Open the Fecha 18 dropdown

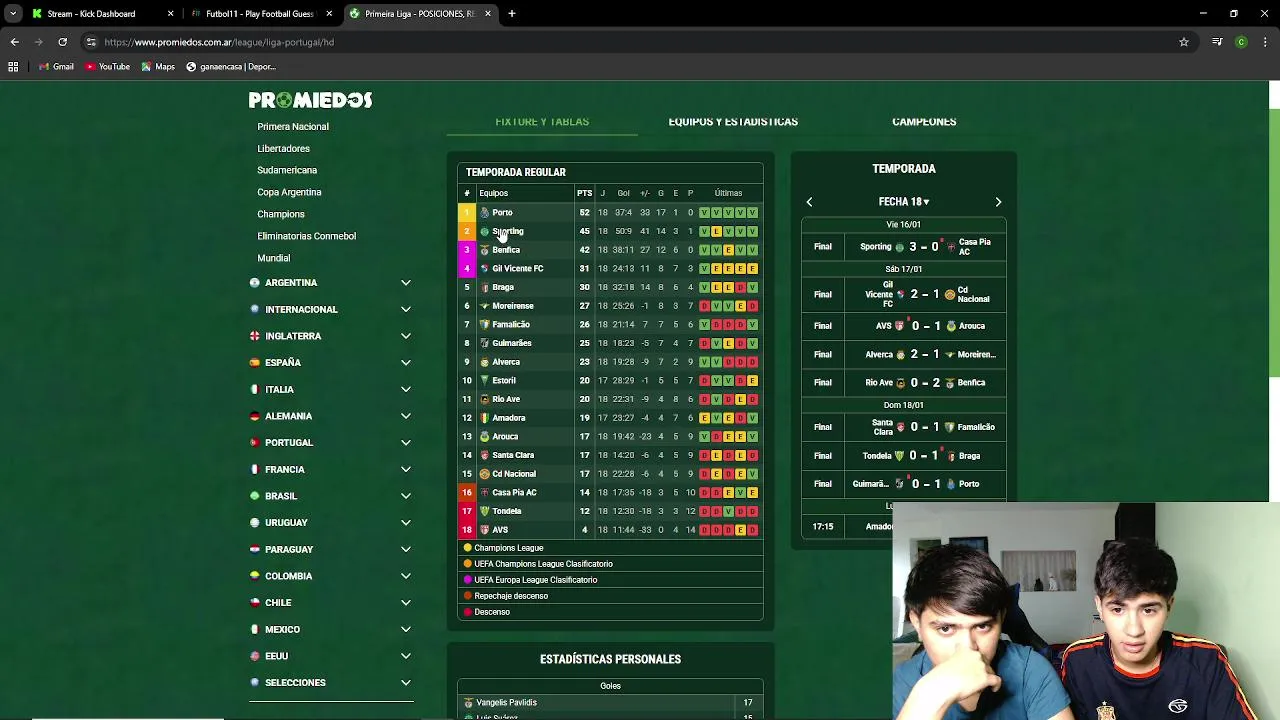tap(904, 202)
